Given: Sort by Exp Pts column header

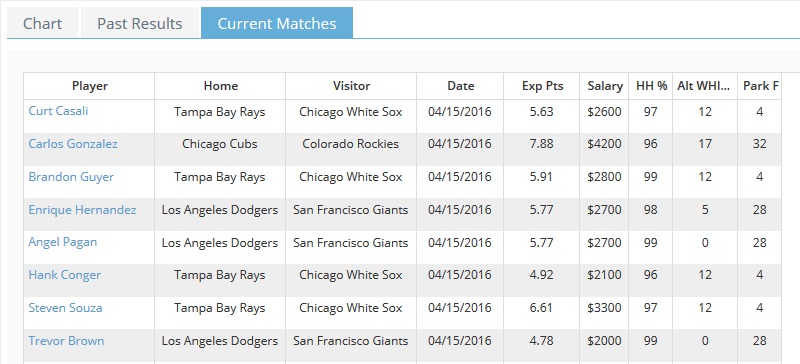Looking at the screenshot, I should point(542,86).
